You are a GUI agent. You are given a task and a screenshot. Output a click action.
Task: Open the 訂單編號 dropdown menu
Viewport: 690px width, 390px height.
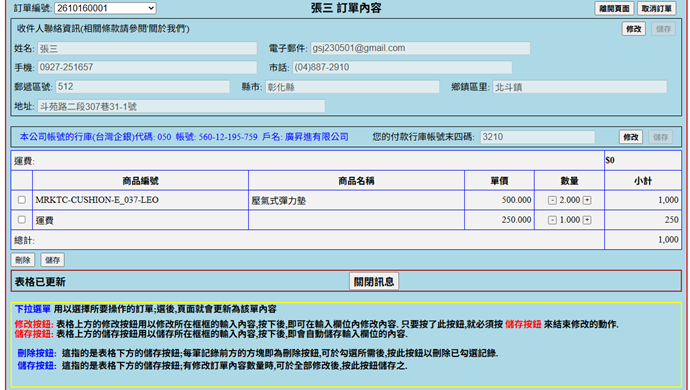105,8
